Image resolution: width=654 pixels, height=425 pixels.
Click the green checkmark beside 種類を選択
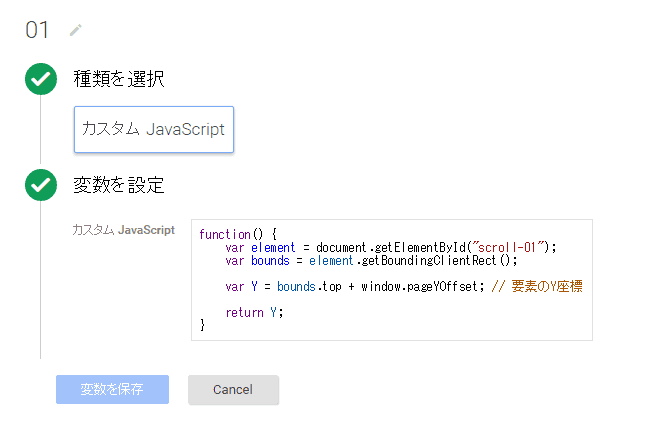(x=40, y=79)
